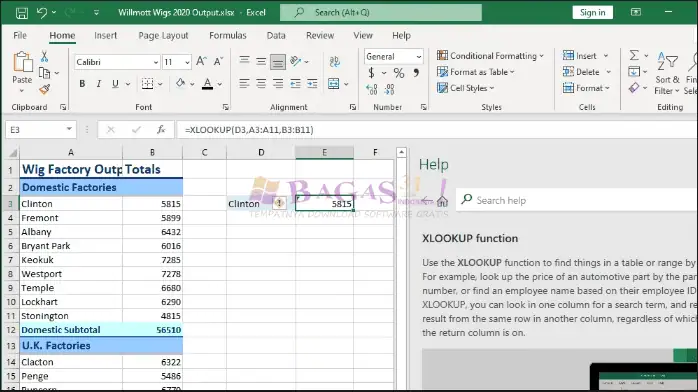The width and height of the screenshot is (698, 392).
Task: Open Number Format General dropdown
Action: click(x=418, y=57)
